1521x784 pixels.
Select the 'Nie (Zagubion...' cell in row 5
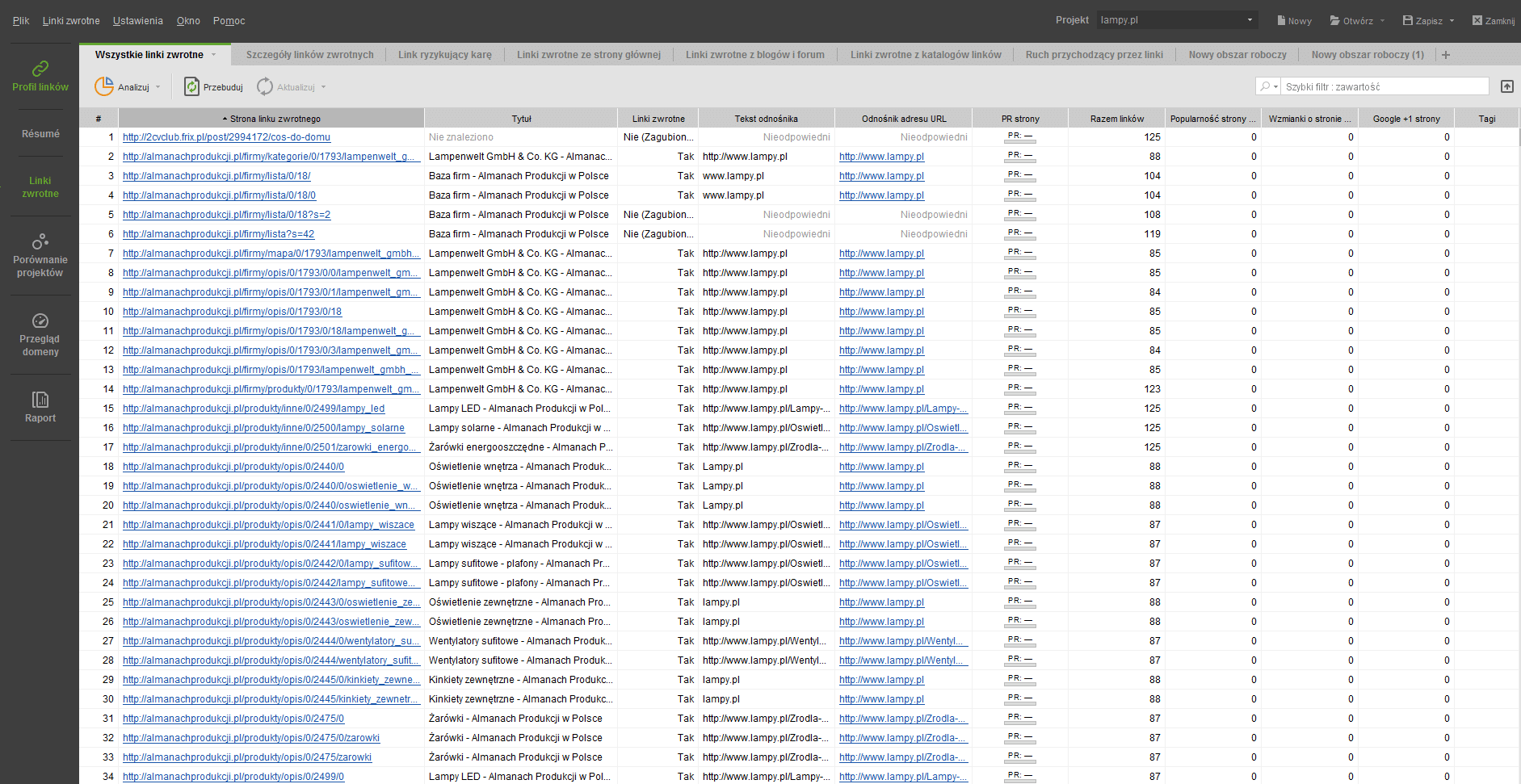coord(658,215)
